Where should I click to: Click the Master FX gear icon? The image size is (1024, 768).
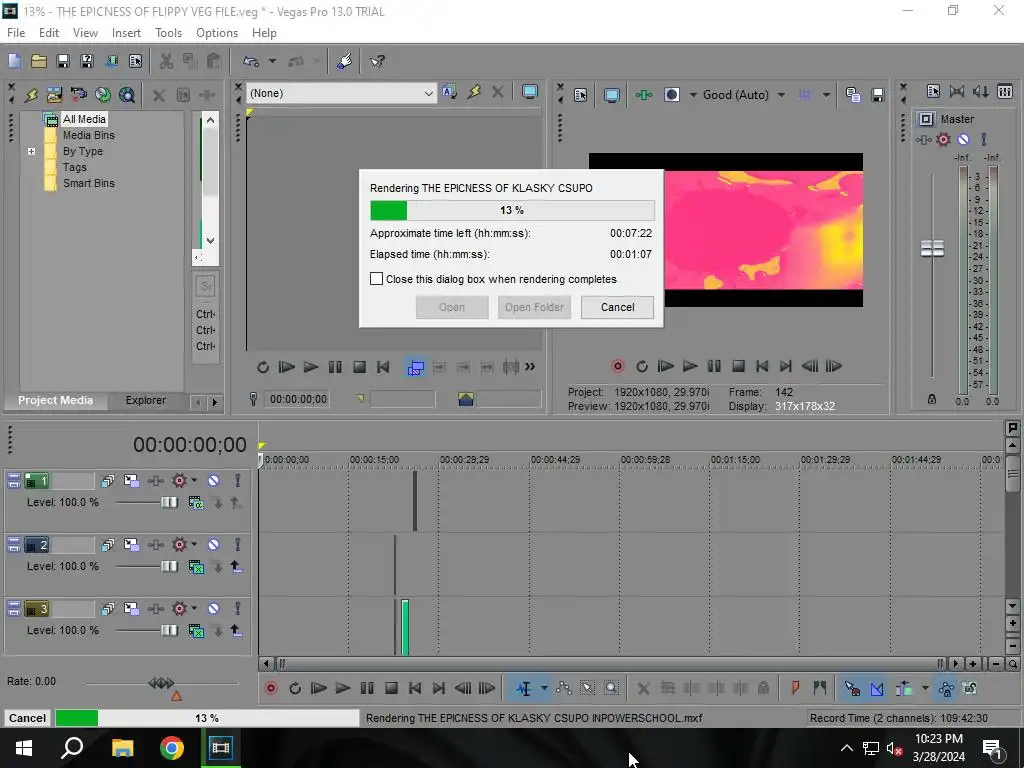coord(943,139)
